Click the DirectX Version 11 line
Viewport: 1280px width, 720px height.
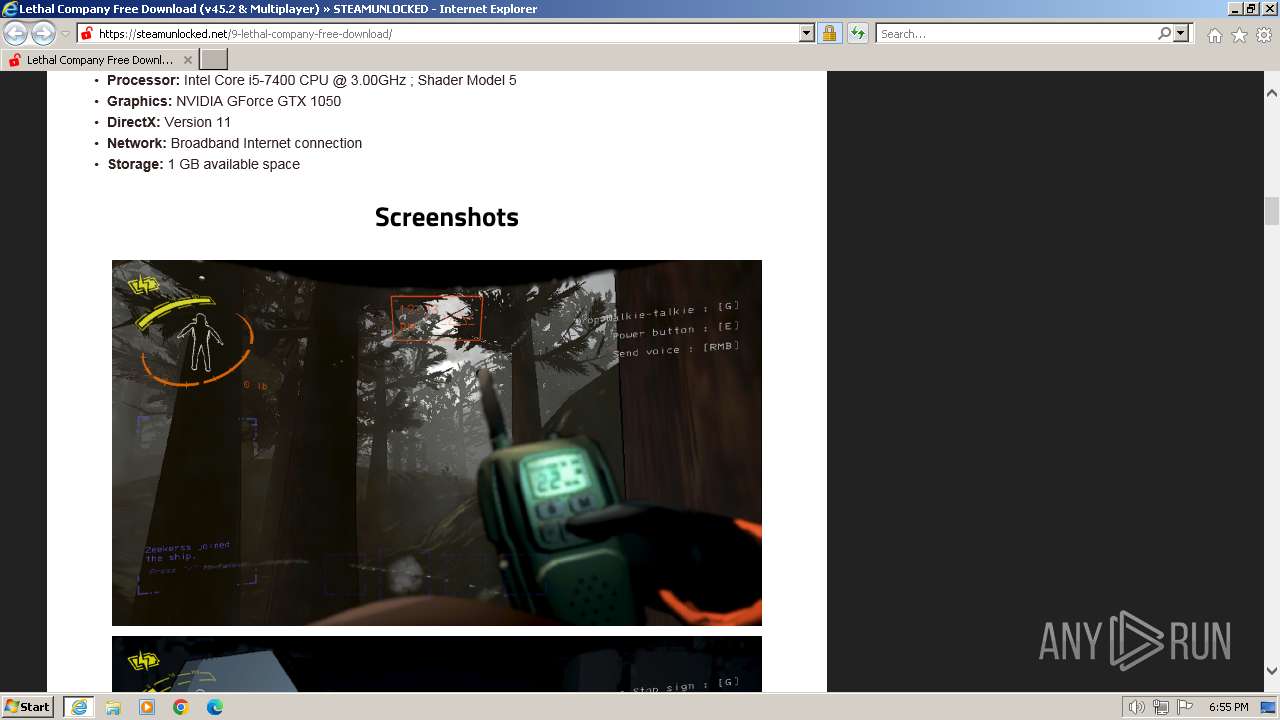coord(169,122)
